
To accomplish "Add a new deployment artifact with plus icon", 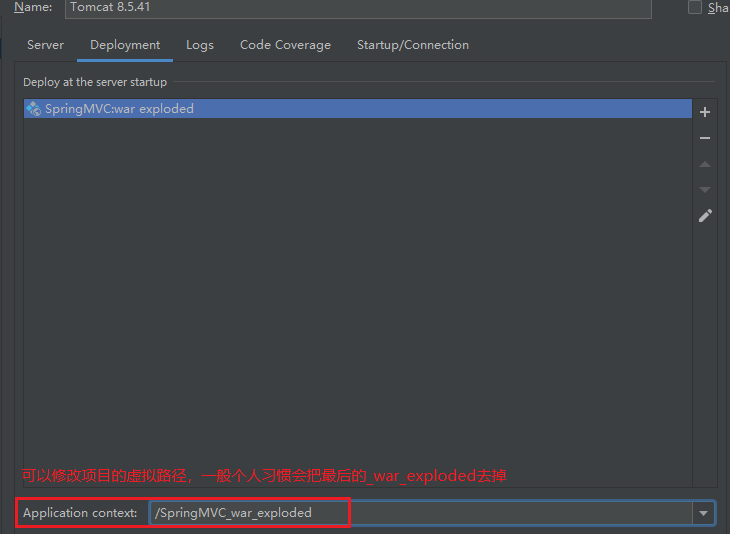I will pyautogui.click(x=704, y=112).
